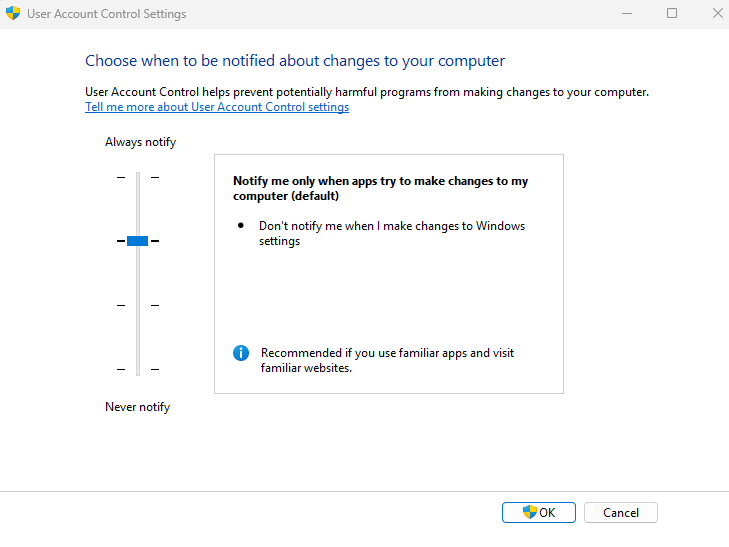Click the blue information icon beside recommendation

[241, 353]
